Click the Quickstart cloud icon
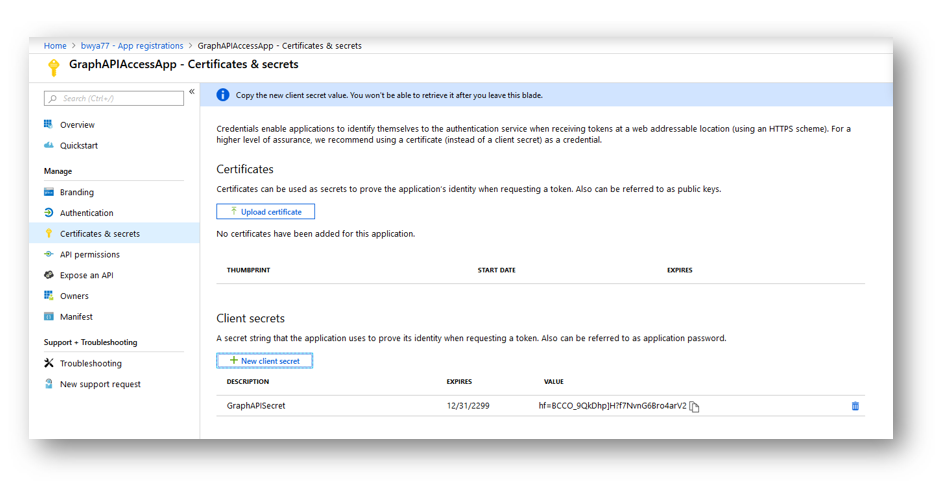 (49, 145)
